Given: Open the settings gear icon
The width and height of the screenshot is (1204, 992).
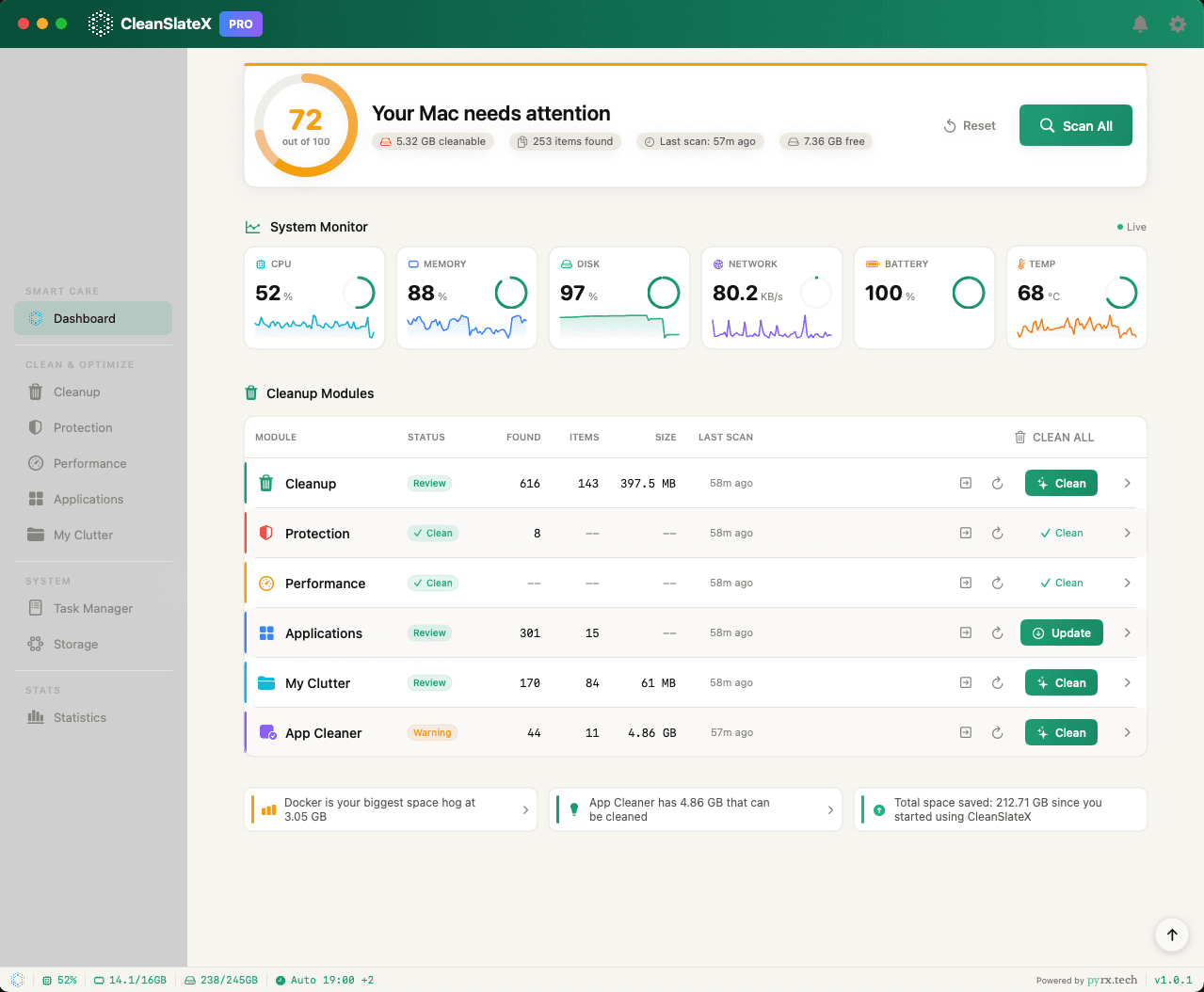Looking at the screenshot, I should 1178,24.
